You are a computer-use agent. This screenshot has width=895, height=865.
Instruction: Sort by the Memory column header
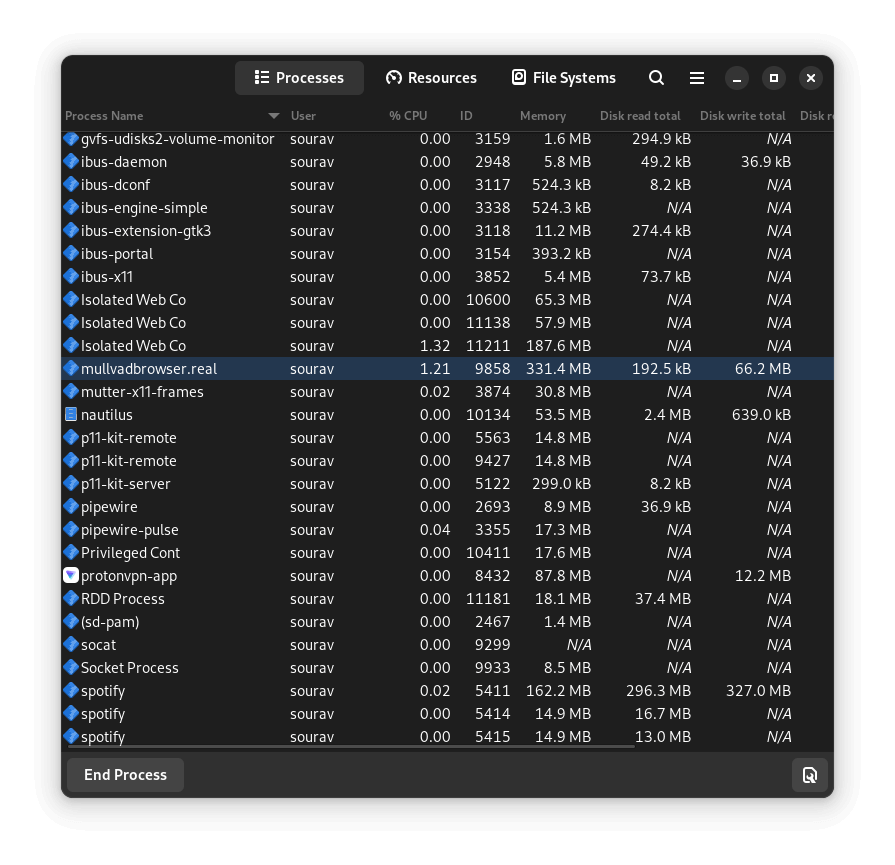coord(542,116)
